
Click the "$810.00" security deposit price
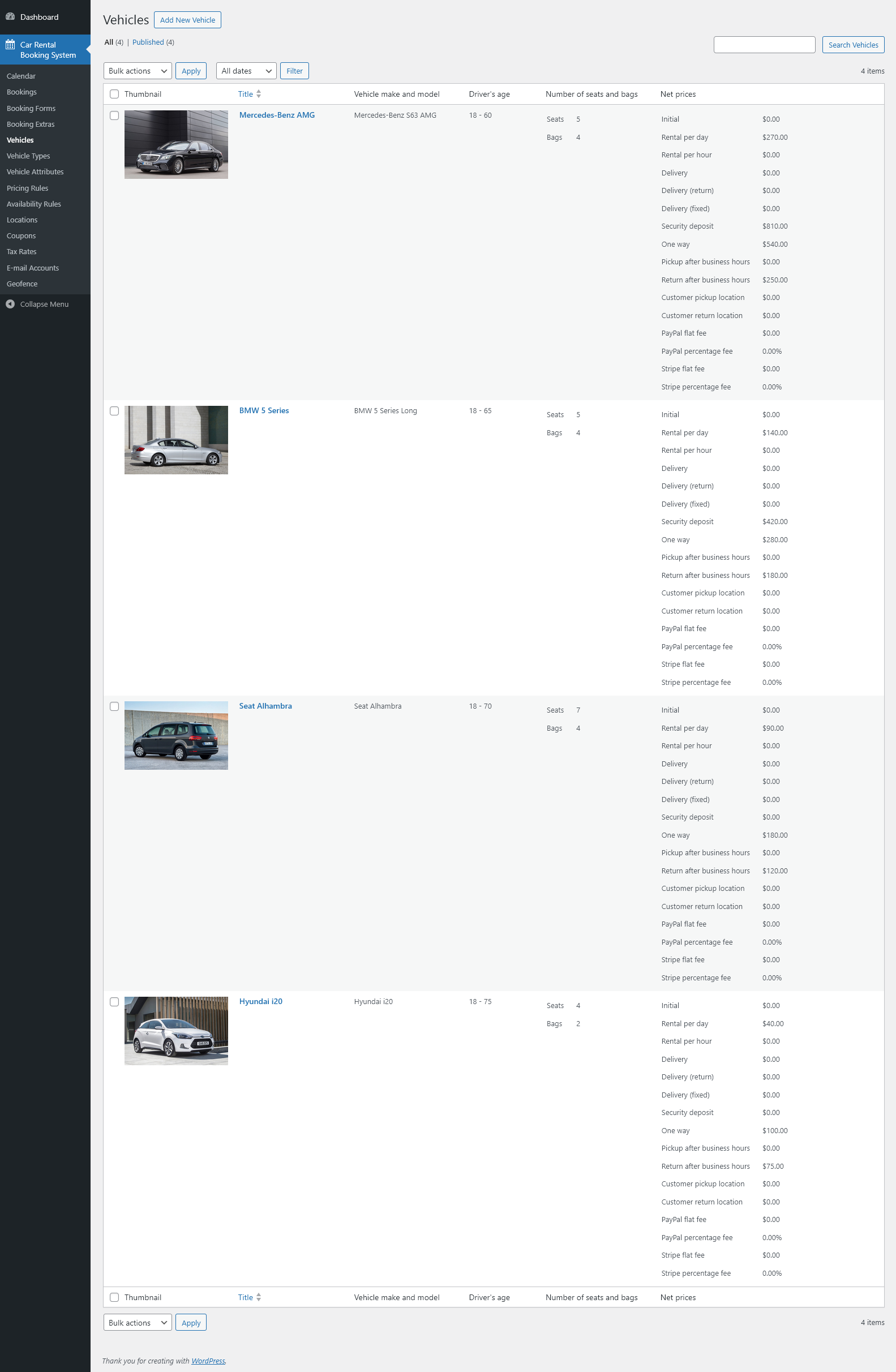click(775, 226)
